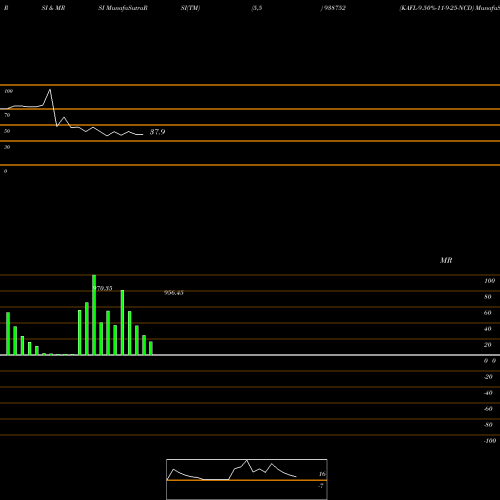This screenshot has height=500, width=500.
Task: Click the mini overview chart at bottom
Action: (247, 479)
